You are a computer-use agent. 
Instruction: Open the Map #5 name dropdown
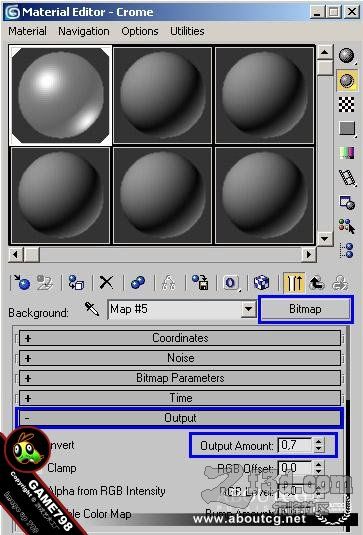(x=249, y=309)
